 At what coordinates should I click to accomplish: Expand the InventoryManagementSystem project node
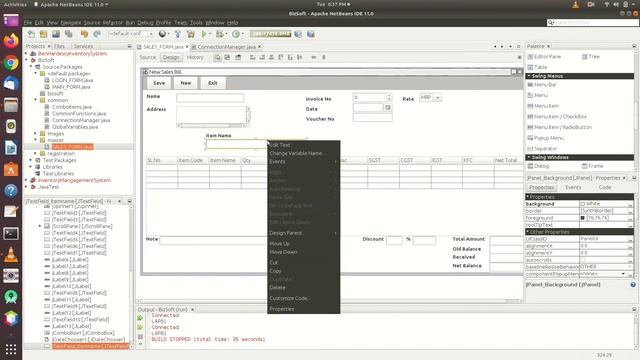pyautogui.click(x=27, y=180)
